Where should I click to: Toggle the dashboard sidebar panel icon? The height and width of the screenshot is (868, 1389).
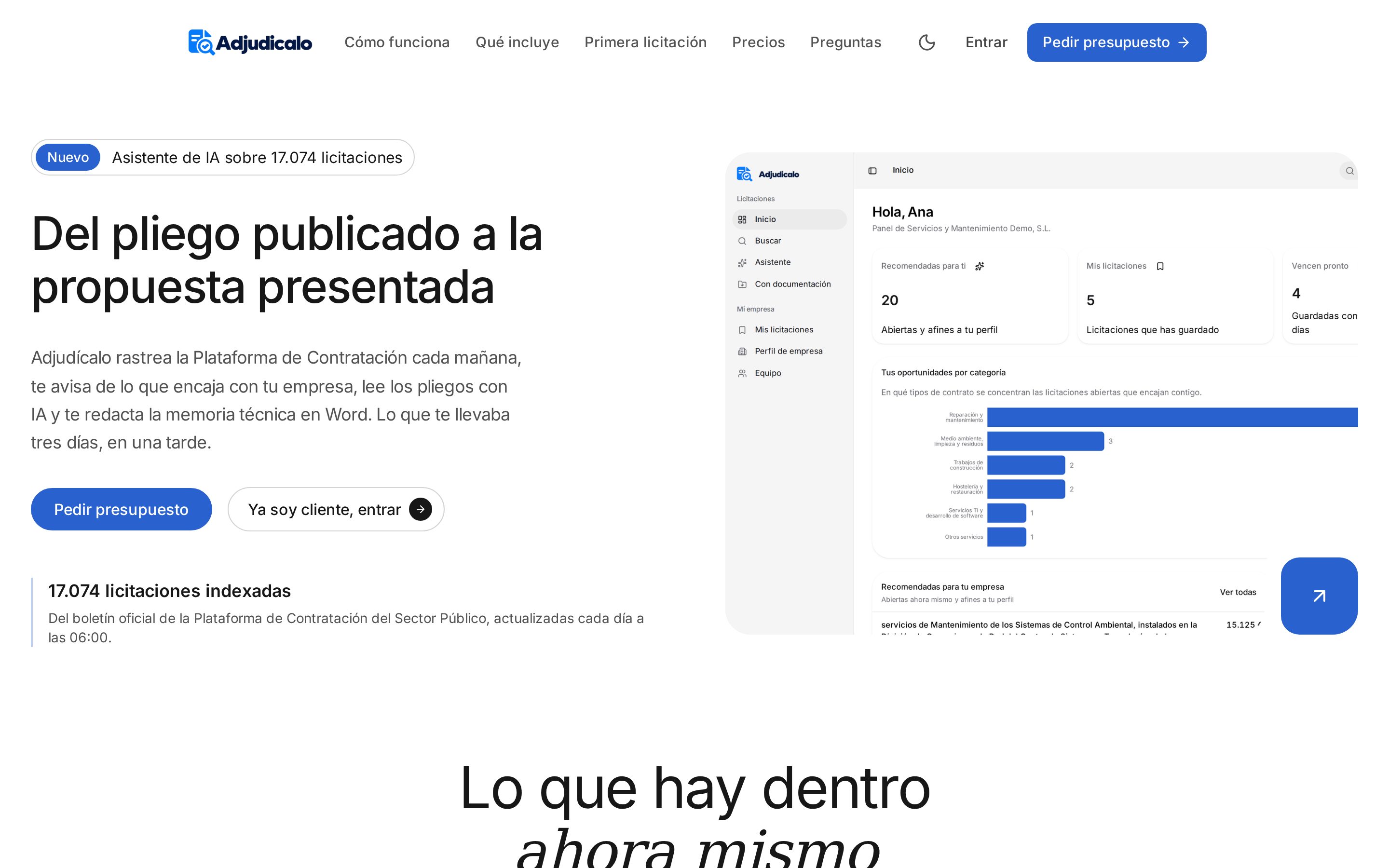pyautogui.click(x=872, y=171)
